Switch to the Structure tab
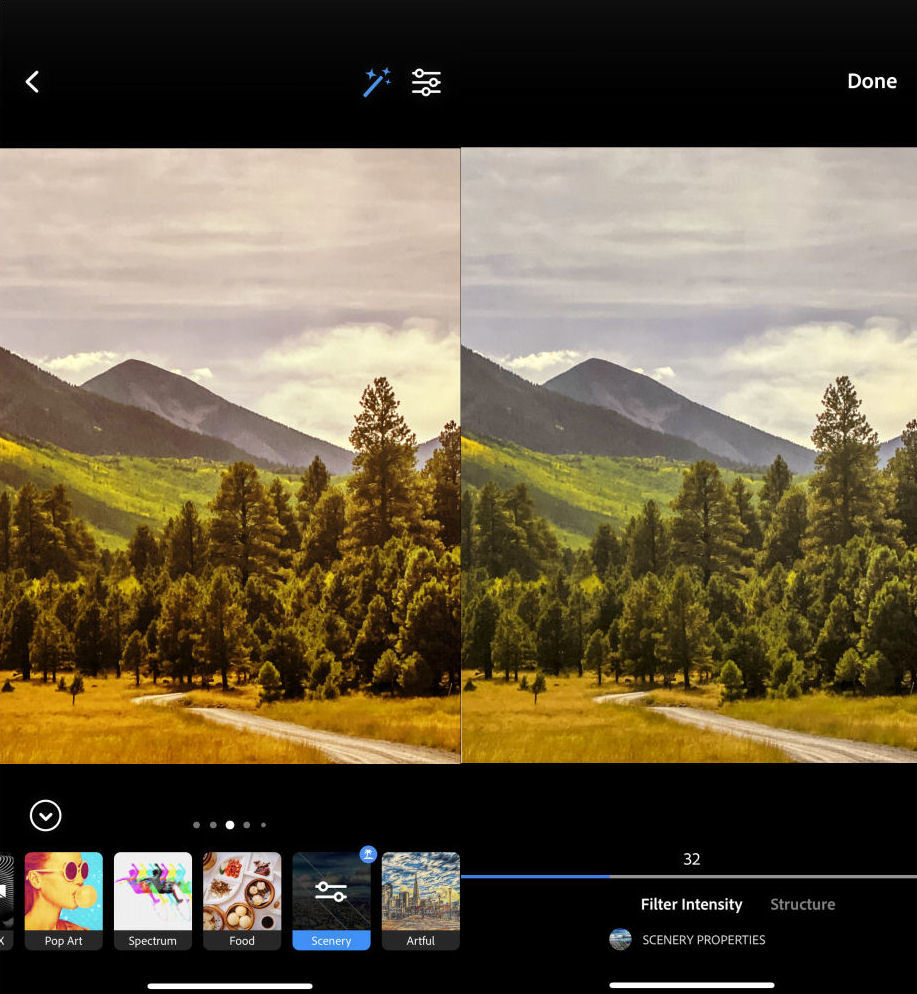Viewport: 917px width, 994px height. pos(802,904)
